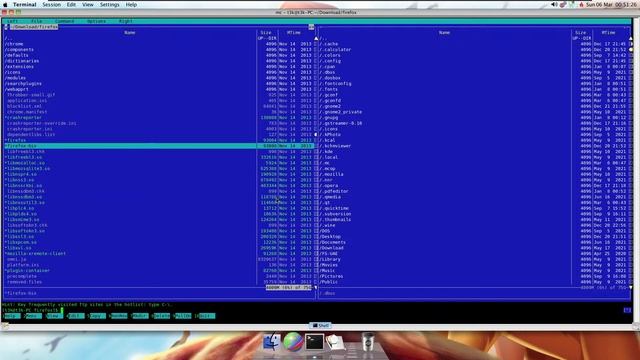Click the 5Copy function key button

(96, 316)
